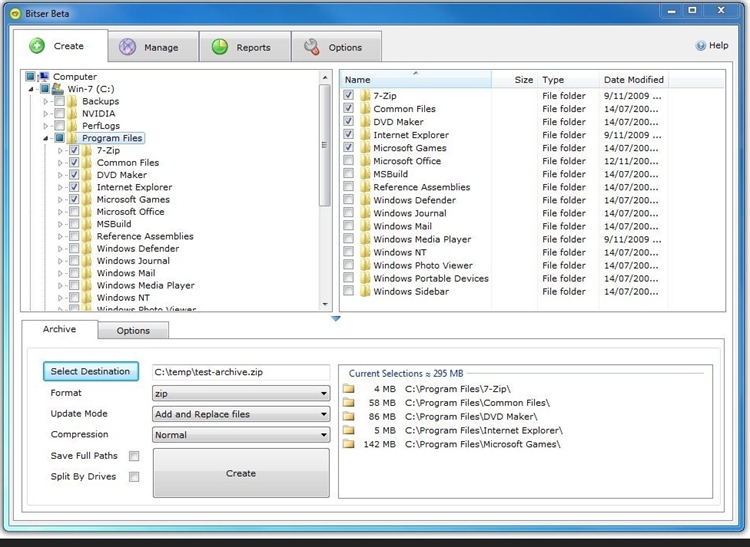Click the Manage tab icon
This screenshot has height=547, width=750.
[x=127, y=47]
